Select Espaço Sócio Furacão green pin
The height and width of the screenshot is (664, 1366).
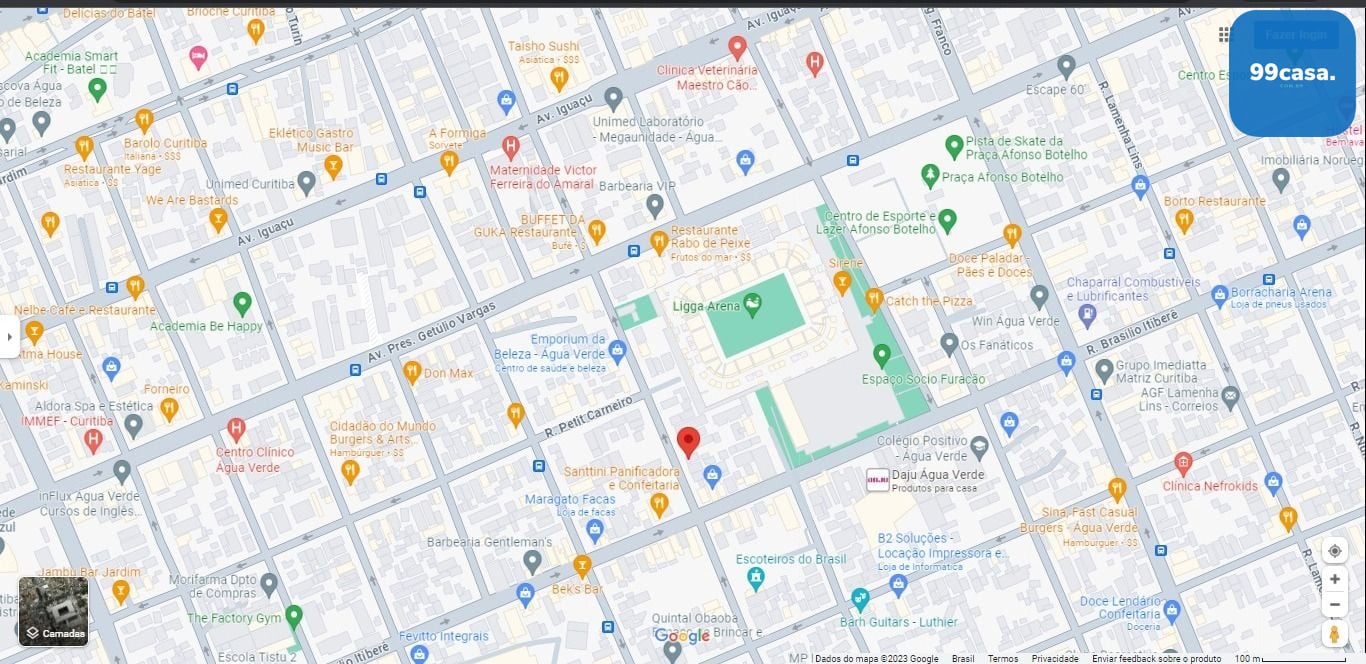[x=881, y=355]
